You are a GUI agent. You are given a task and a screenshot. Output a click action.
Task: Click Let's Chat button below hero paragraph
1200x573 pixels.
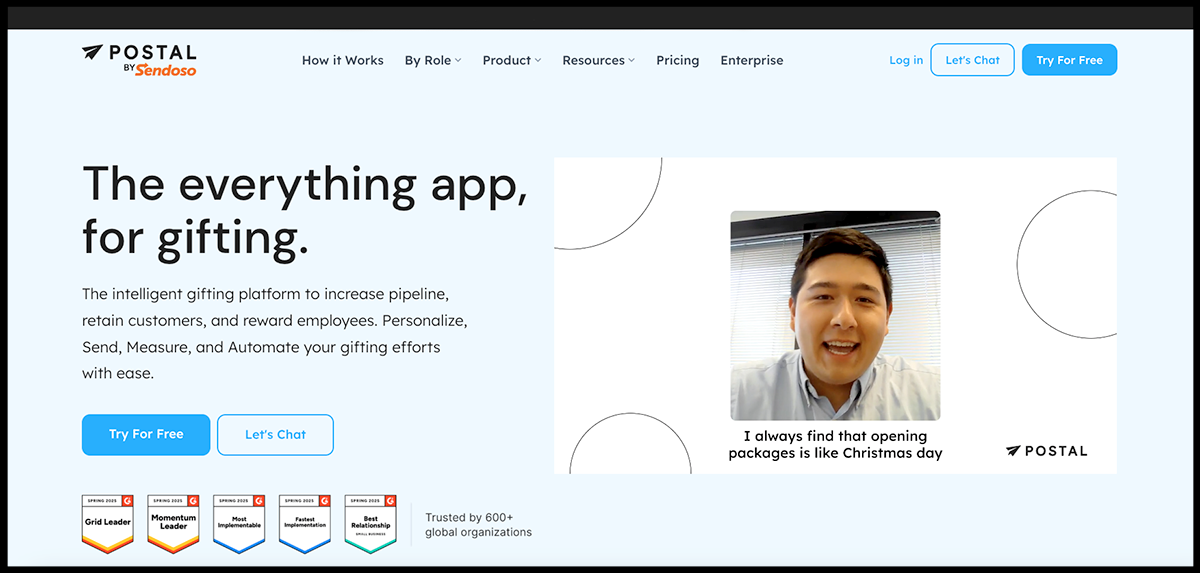click(275, 435)
